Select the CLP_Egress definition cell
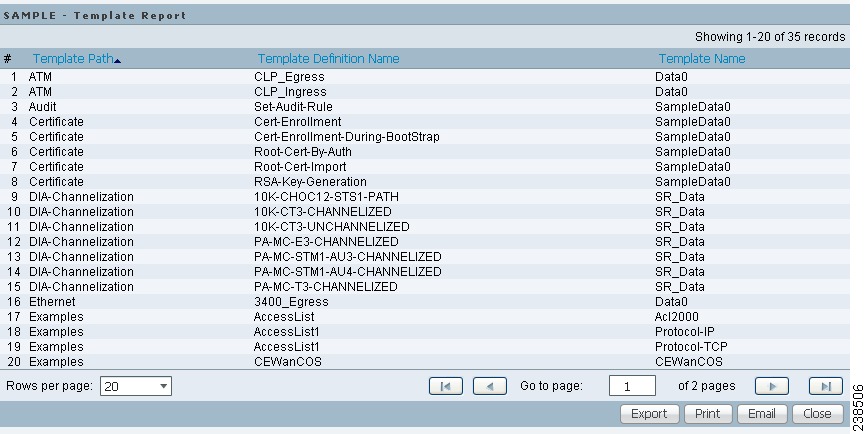This screenshot has width=867, height=434. pyautogui.click(x=289, y=77)
